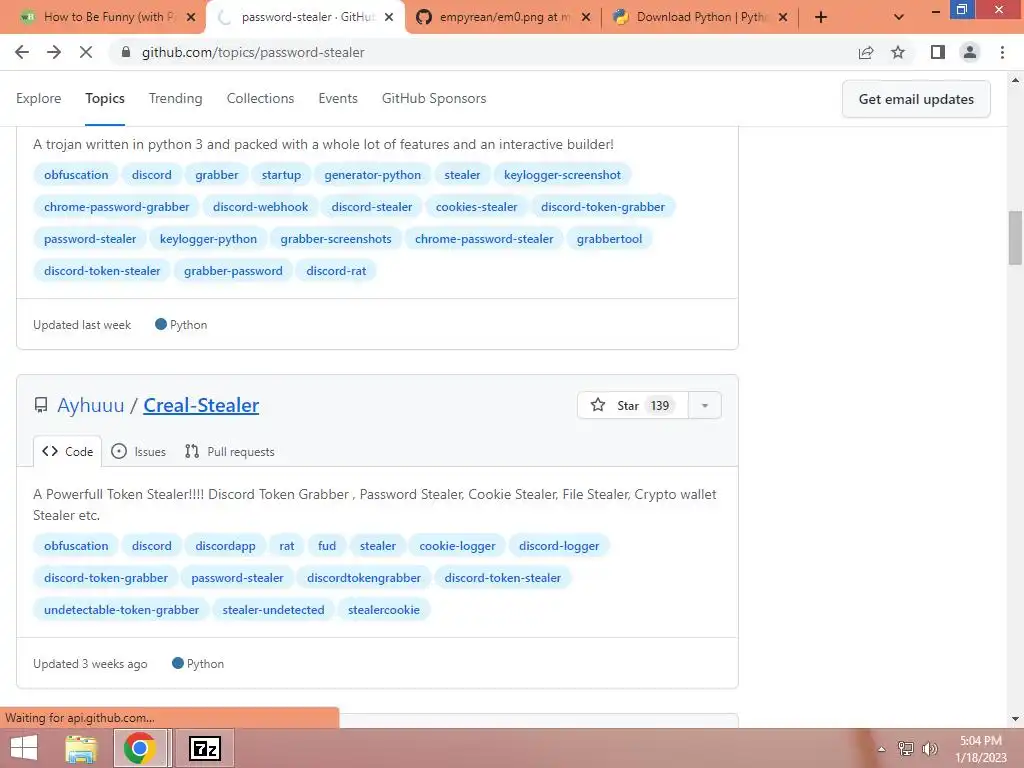Screen dimensions: 1024x768
Task: Click the keylogger-screenshot topic tag
Action: (x=562, y=175)
